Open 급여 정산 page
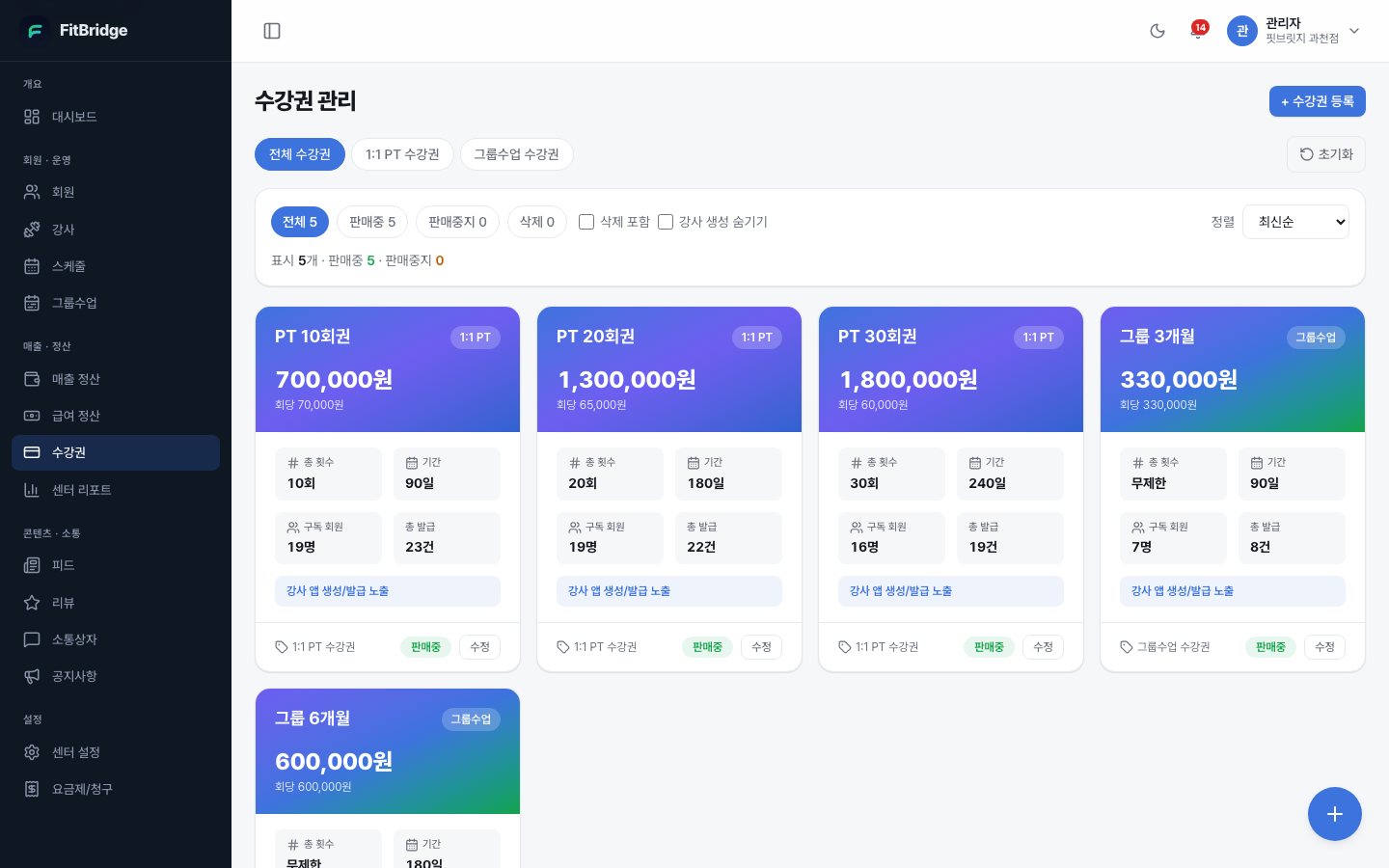This screenshot has width=1389, height=868. [116, 416]
